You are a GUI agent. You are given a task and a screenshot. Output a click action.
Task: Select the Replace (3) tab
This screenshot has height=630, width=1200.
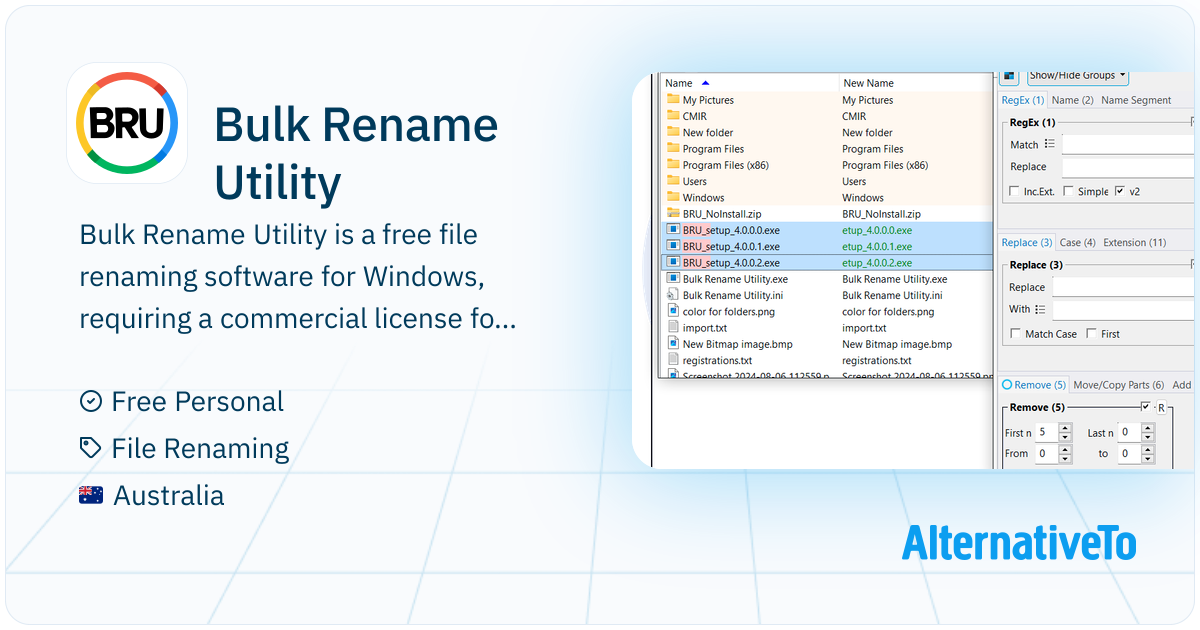(1027, 242)
